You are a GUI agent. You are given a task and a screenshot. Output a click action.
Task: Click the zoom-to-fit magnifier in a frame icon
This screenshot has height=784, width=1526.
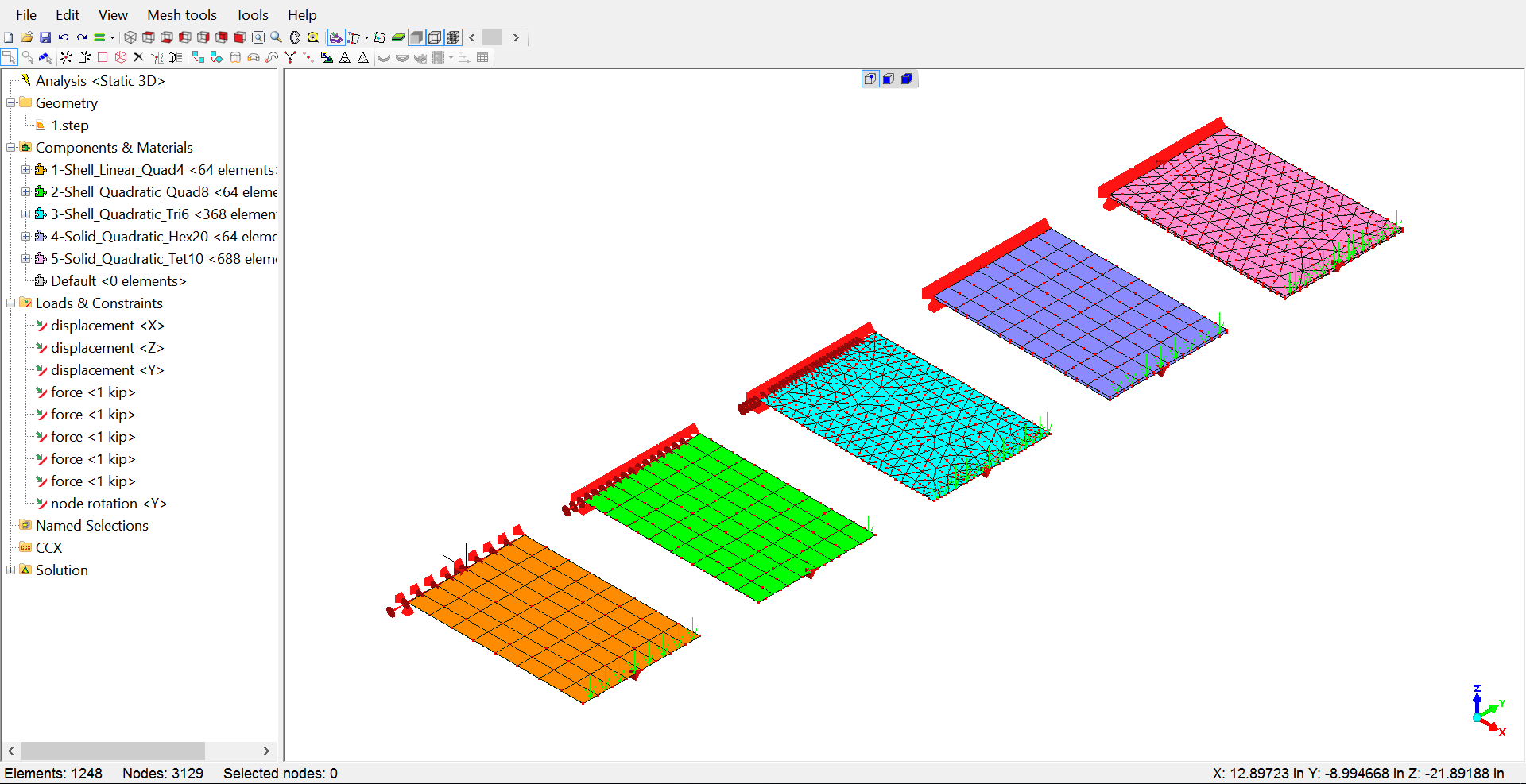tap(258, 37)
